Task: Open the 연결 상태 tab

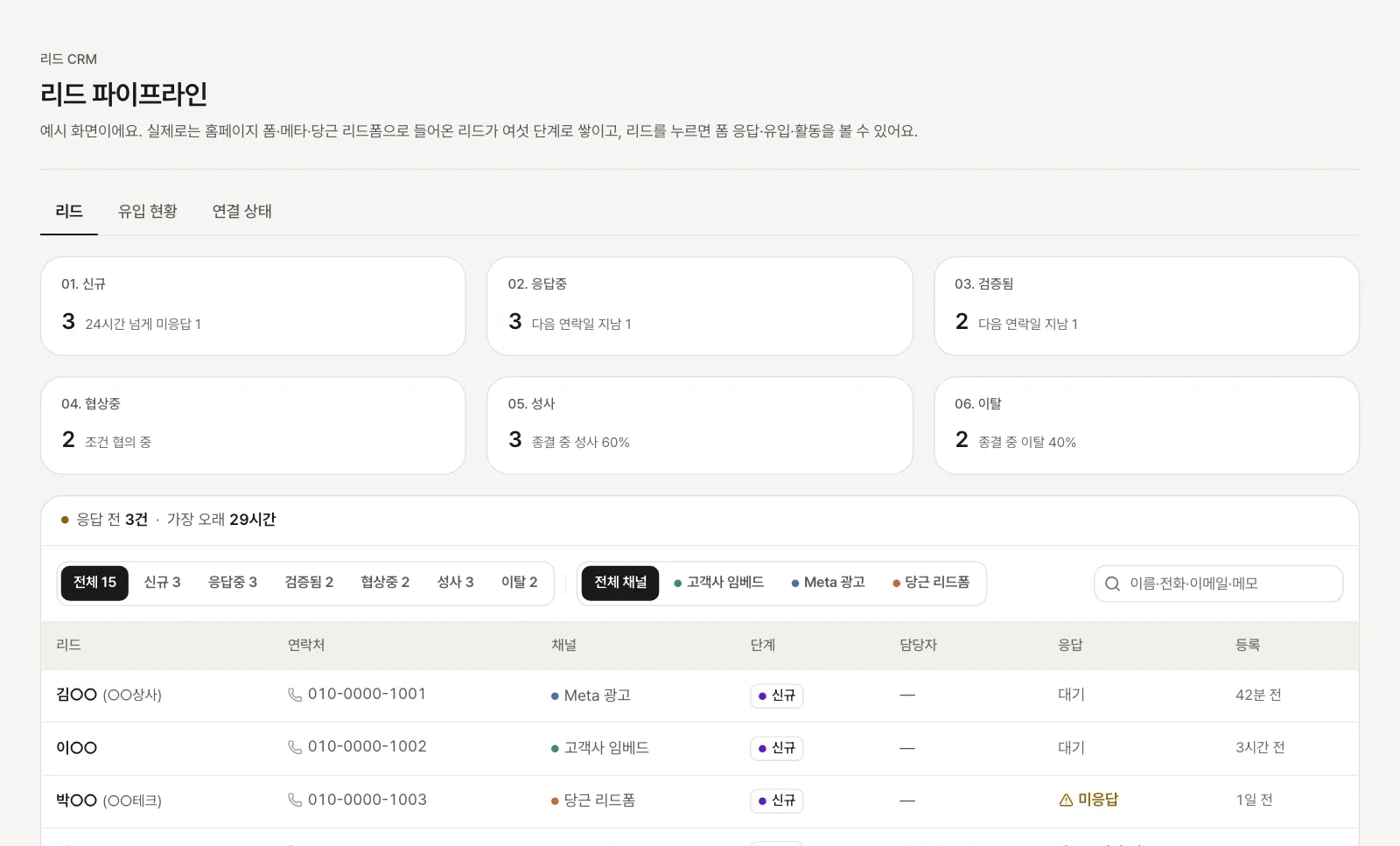Action: [242, 212]
